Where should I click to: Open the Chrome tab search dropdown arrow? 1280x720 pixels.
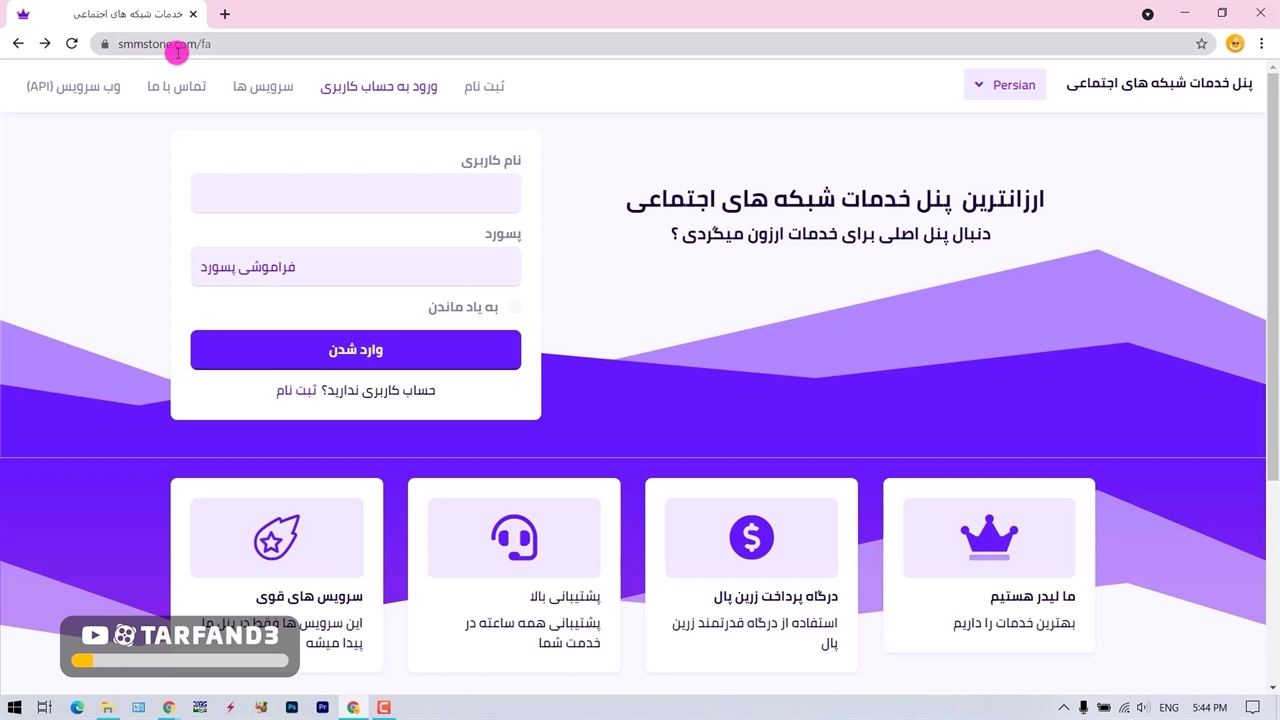(1147, 14)
